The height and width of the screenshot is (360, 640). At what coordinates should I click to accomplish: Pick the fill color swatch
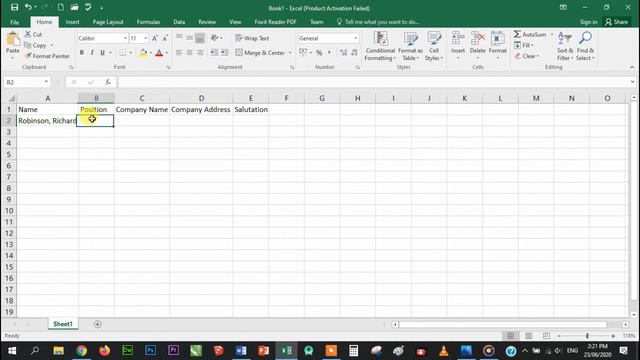(x=143, y=52)
